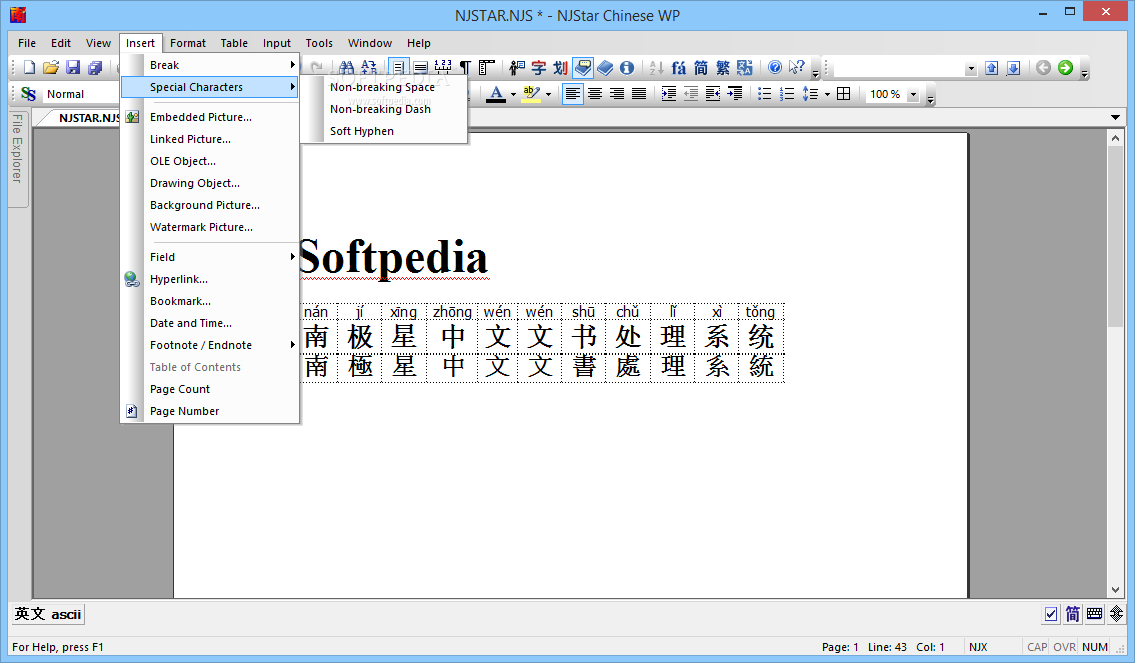This screenshot has width=1135, height=663.
Task: Click the blue up arrow navigation icon
Action: pyautogui.click(x=992, y=67)
